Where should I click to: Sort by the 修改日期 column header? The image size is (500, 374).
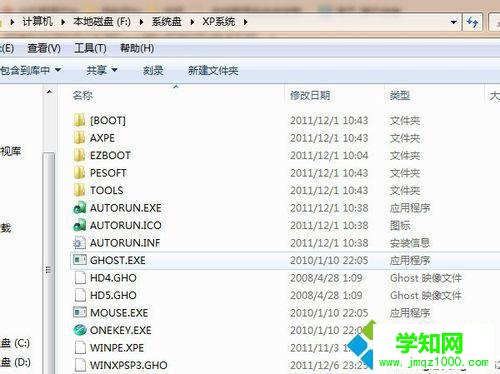pyautogui.click(x=310, y=96)
